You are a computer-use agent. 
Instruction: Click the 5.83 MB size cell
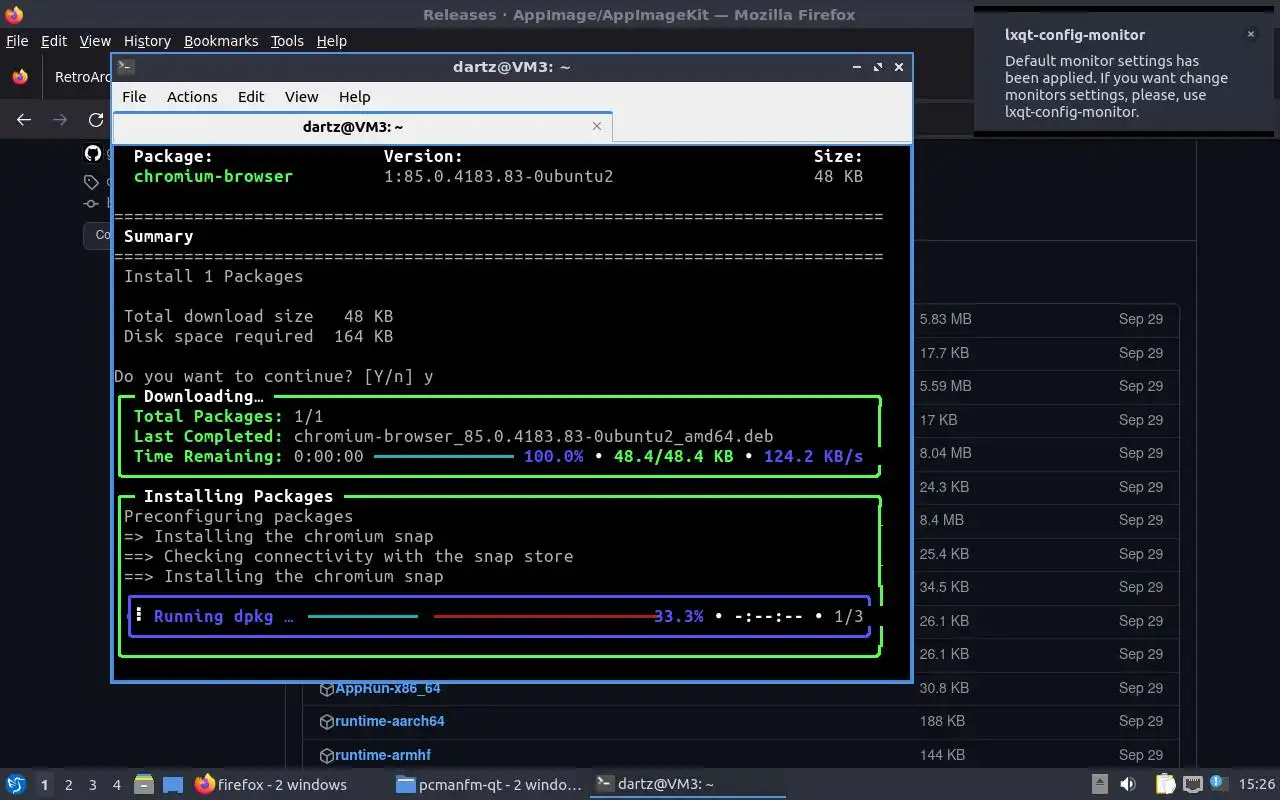point(945,319)
